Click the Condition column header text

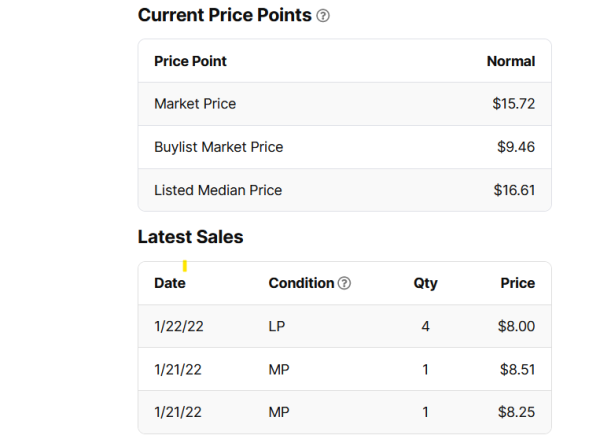point(301,283)
